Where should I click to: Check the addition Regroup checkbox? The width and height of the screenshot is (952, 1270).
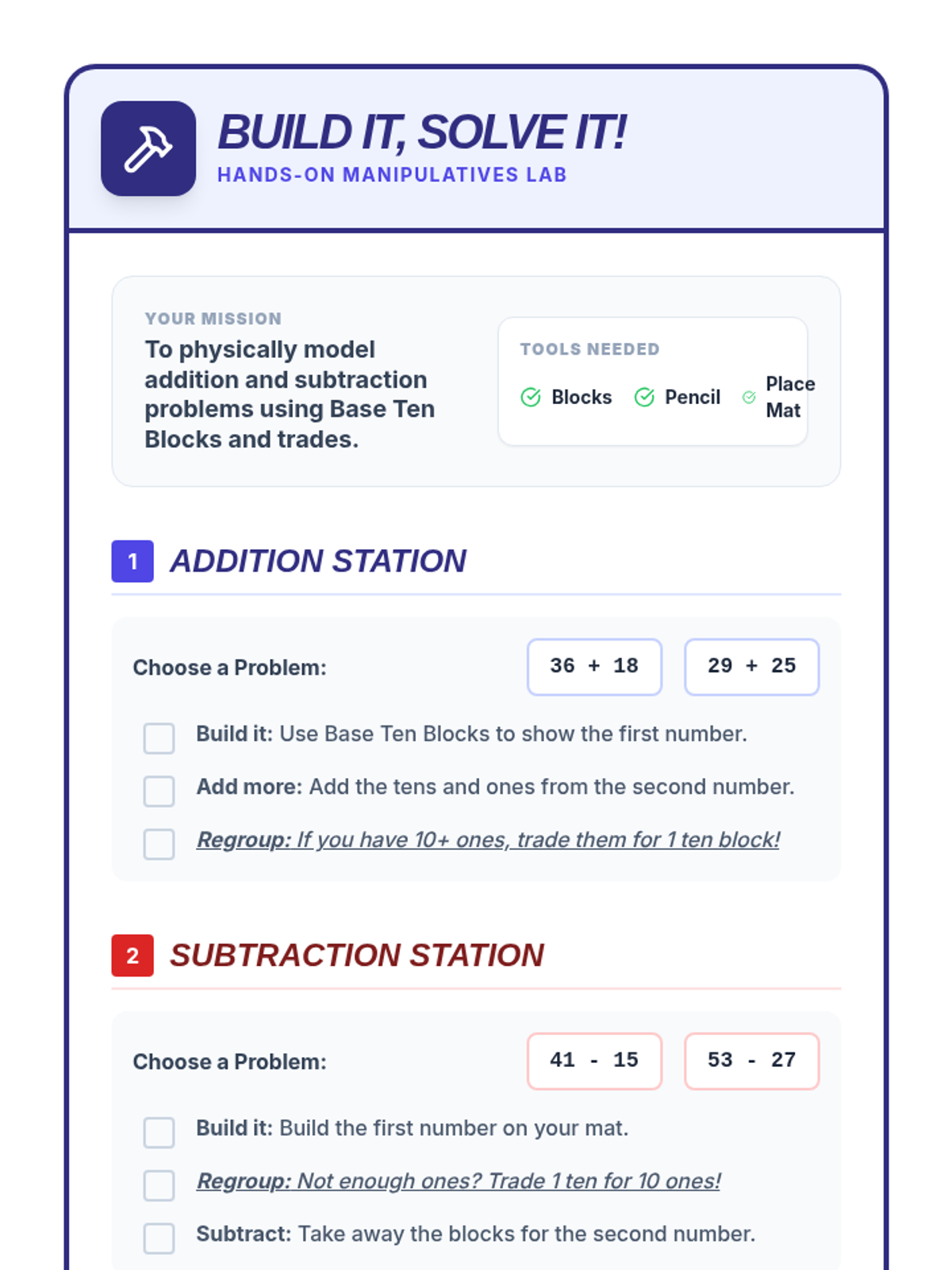(x=159, y=844)
